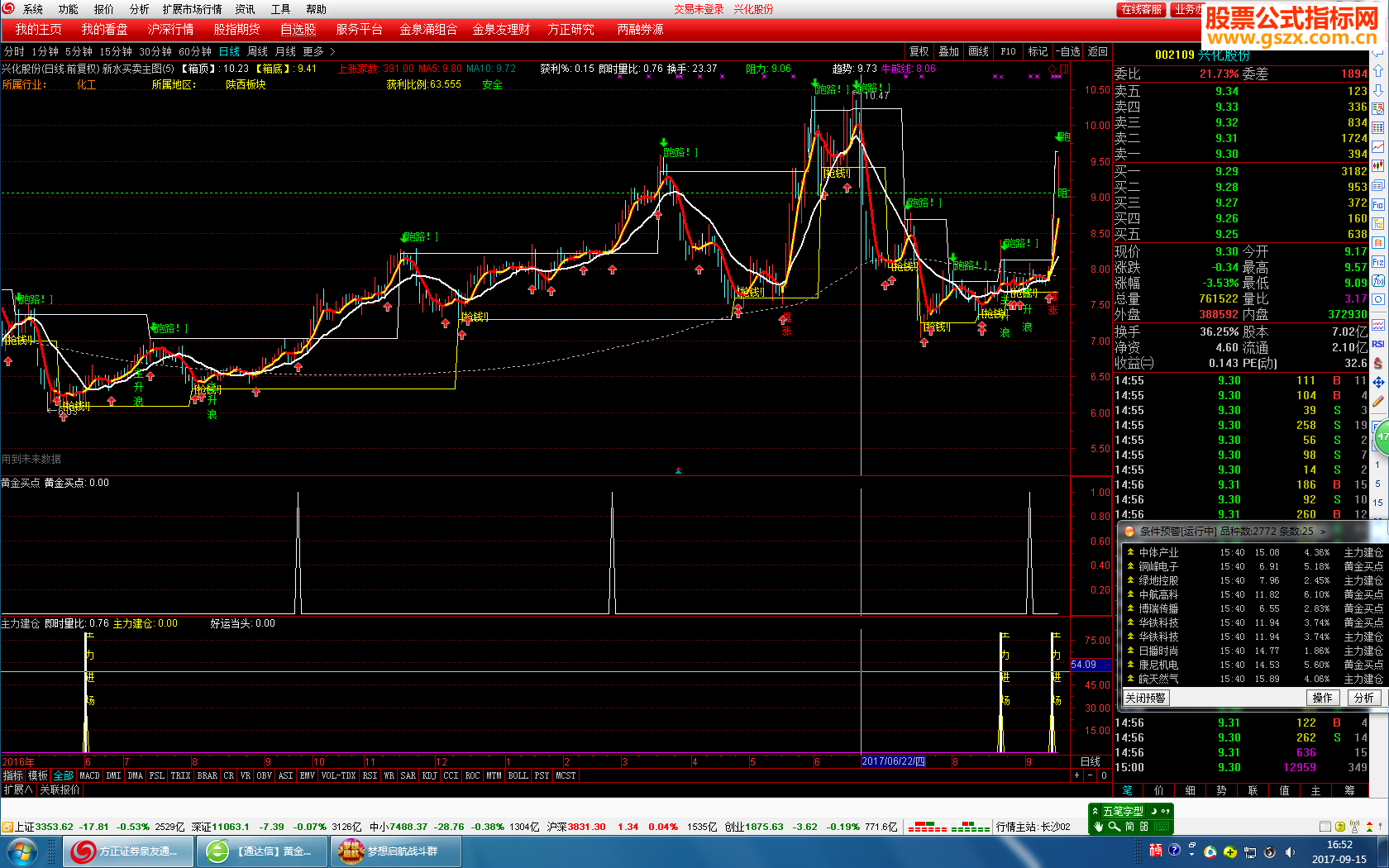Click the red dollar-sign icon in sidebar

coord(1378,363)
